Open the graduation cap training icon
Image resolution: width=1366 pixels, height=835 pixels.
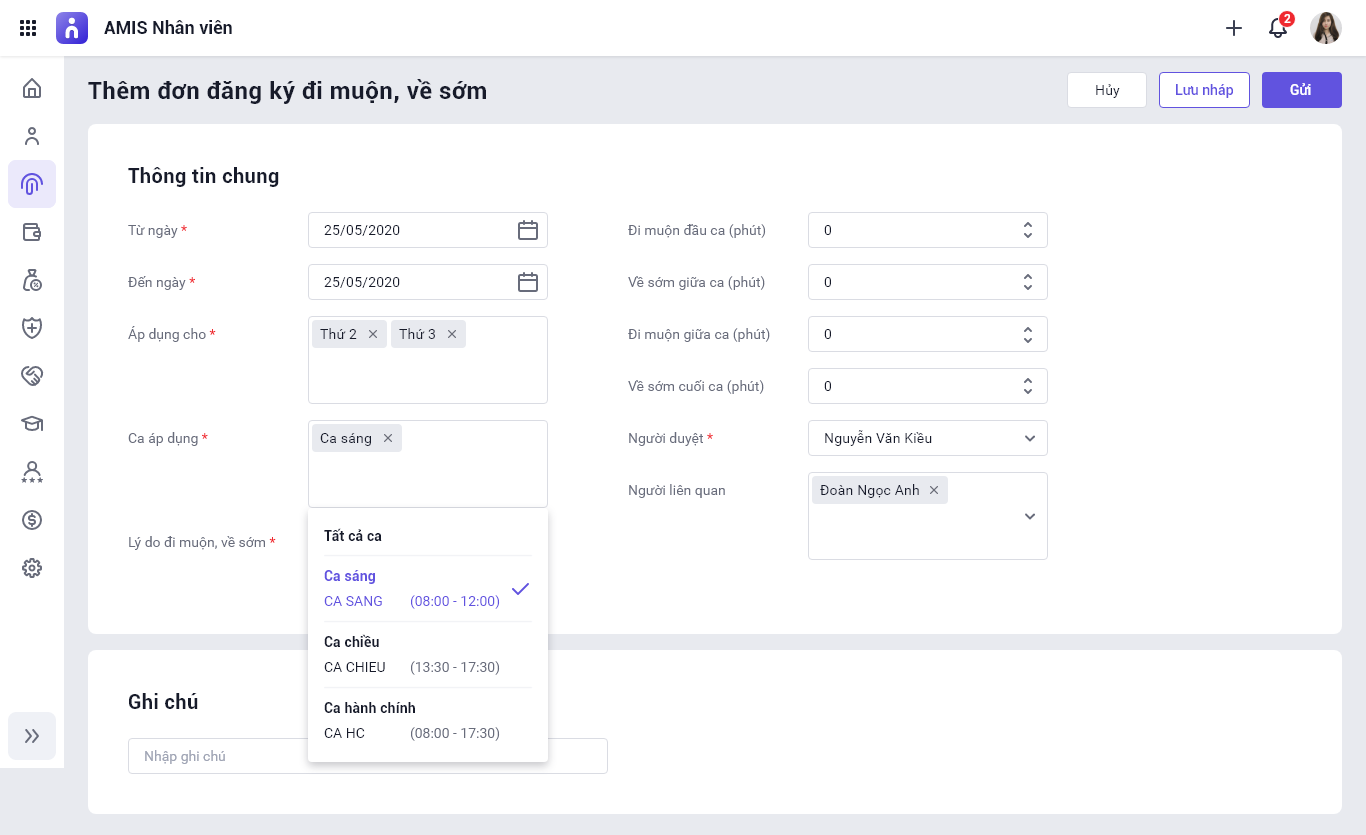[x=32, y=424]
